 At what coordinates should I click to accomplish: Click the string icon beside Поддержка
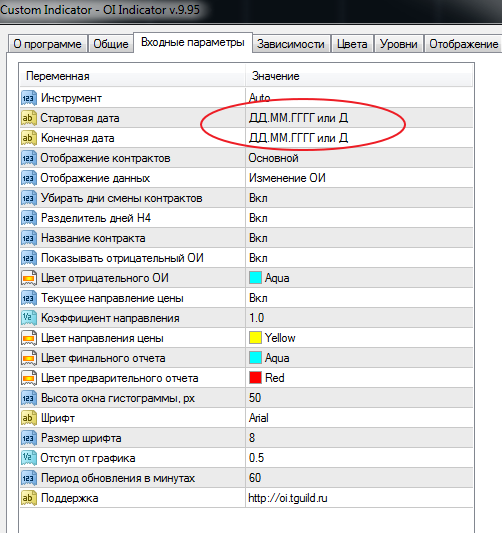(29, 498)
